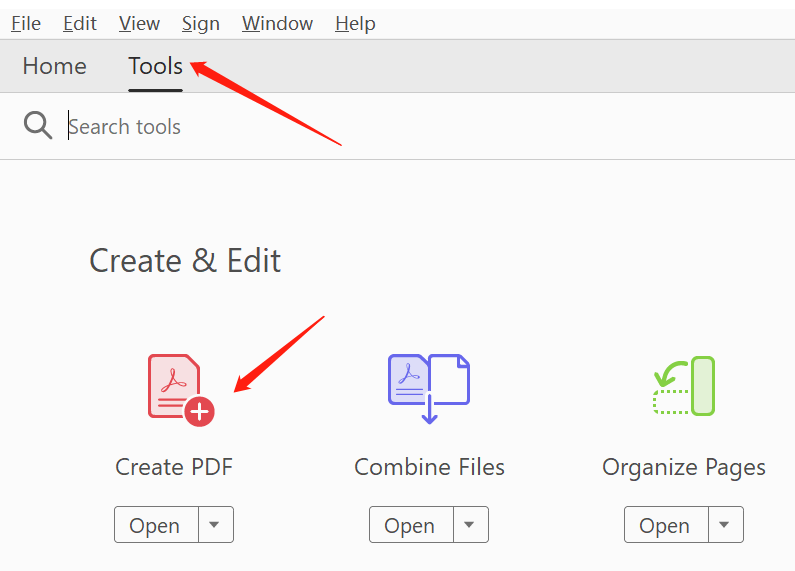Open the Edit menu
This screenshot has width=795, height=571.
point(80,23)
